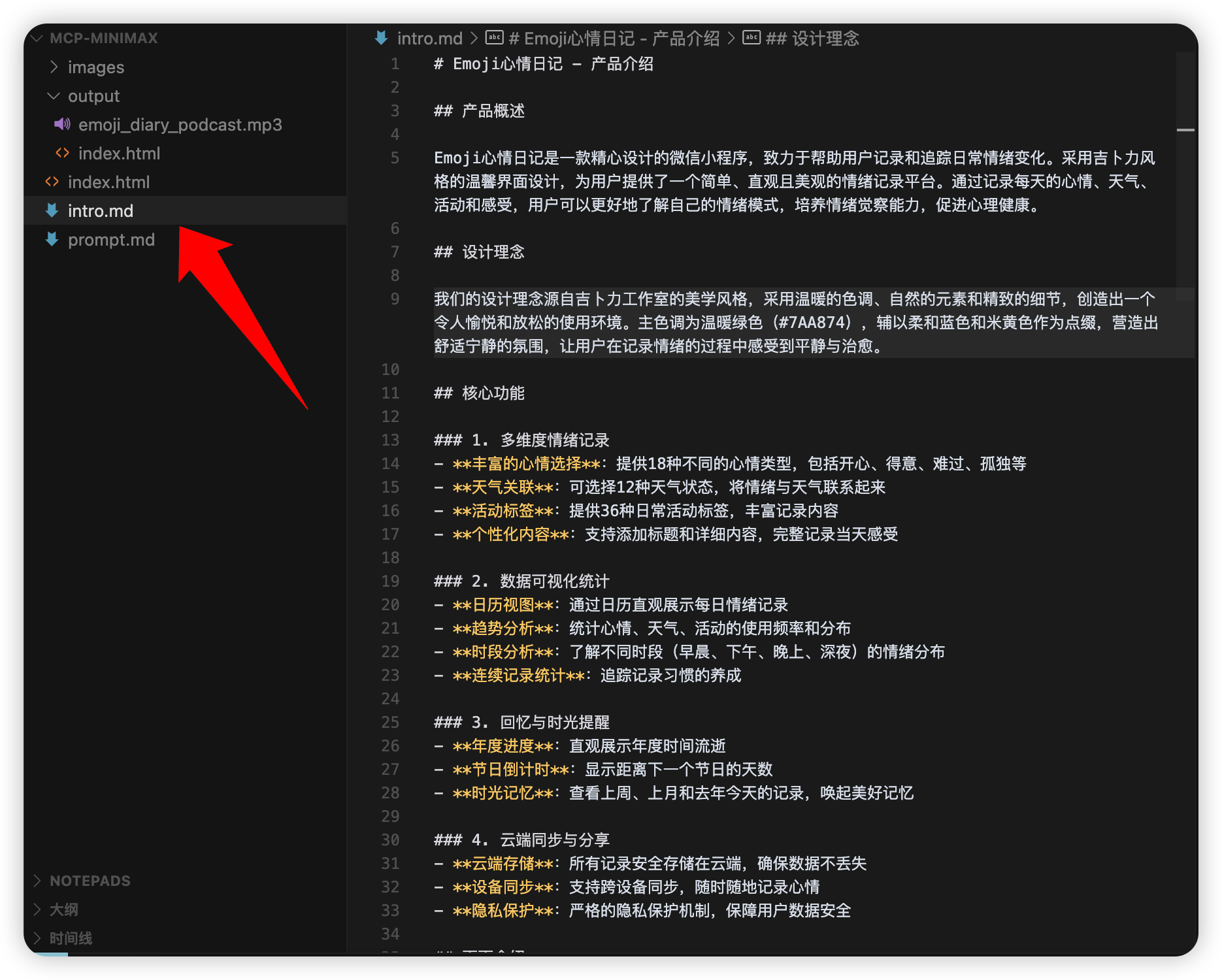
Task: Click line number 19 in gutter
Action: click(390, 581)
